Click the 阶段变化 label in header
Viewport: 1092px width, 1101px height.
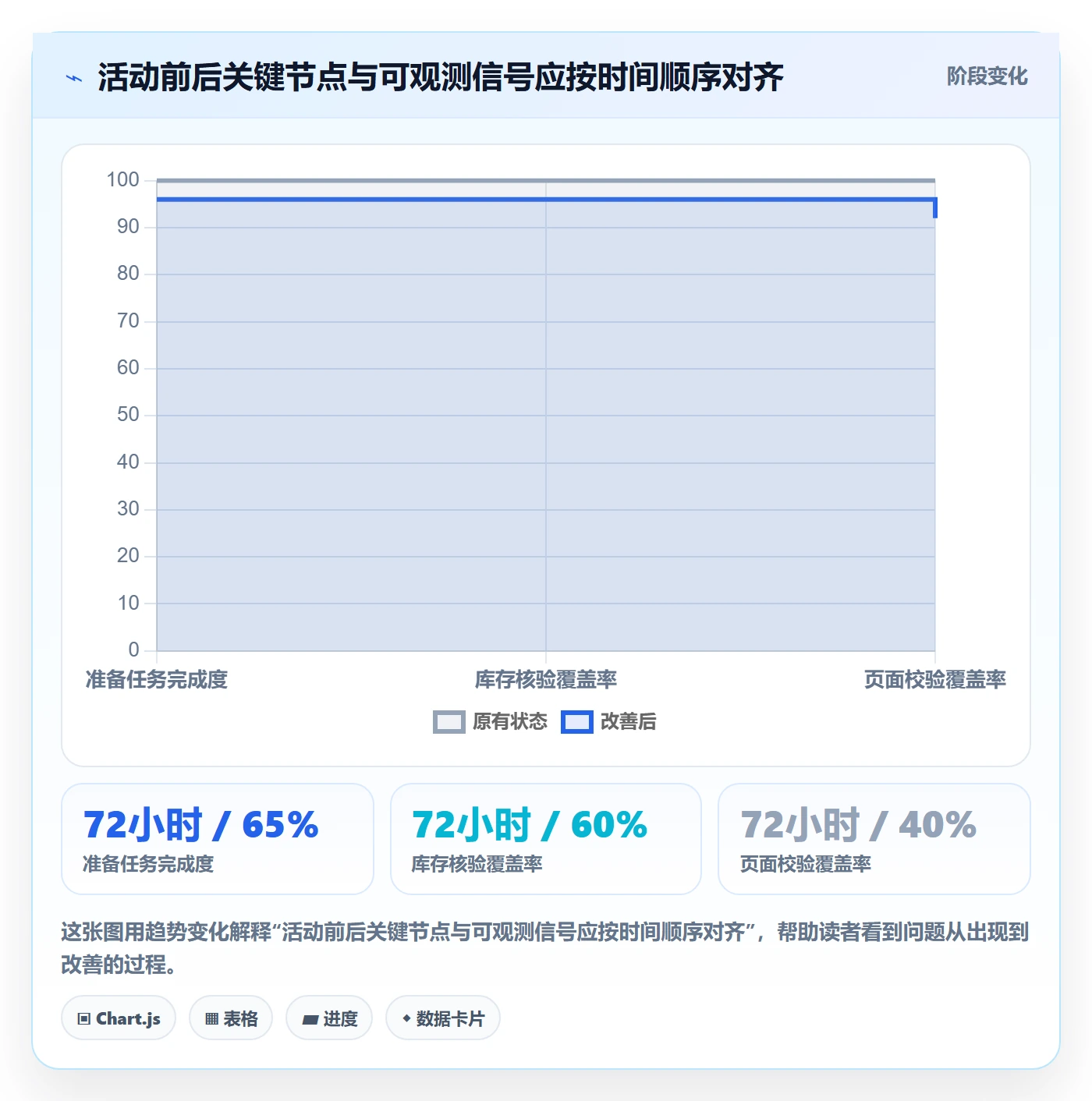[x=987, y=76]
